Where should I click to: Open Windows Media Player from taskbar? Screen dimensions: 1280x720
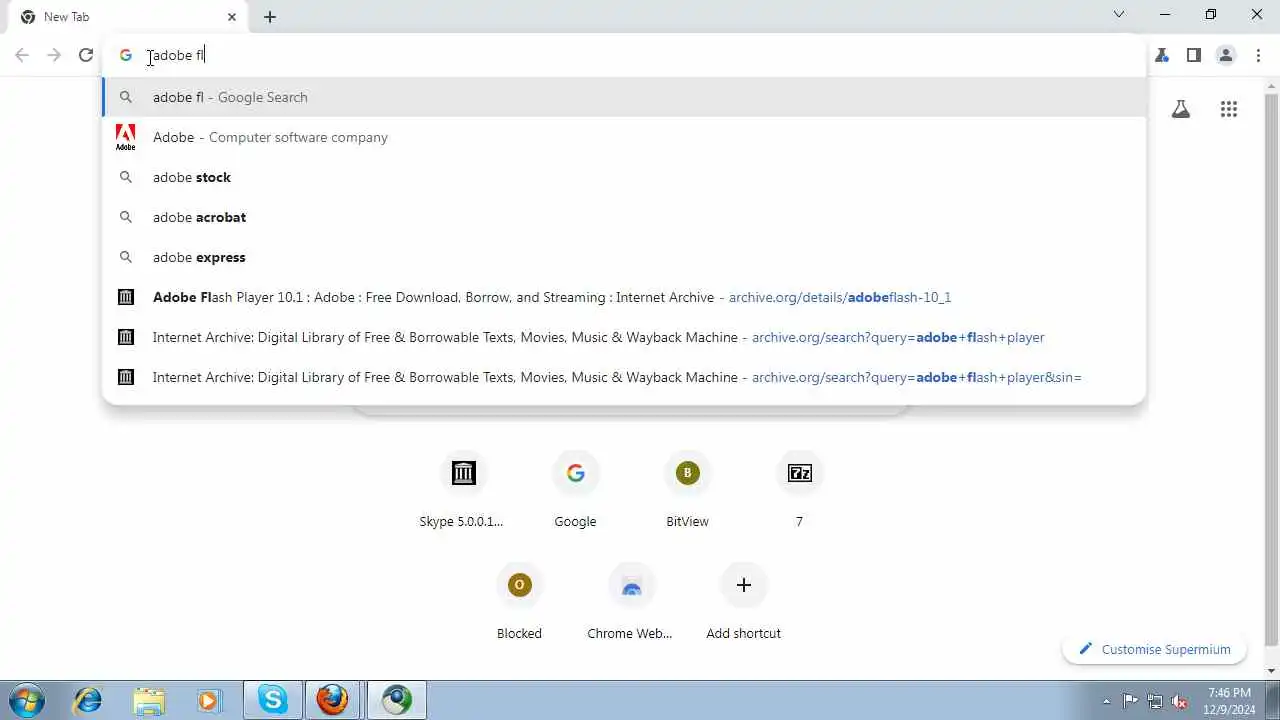[x=208, y=700]
